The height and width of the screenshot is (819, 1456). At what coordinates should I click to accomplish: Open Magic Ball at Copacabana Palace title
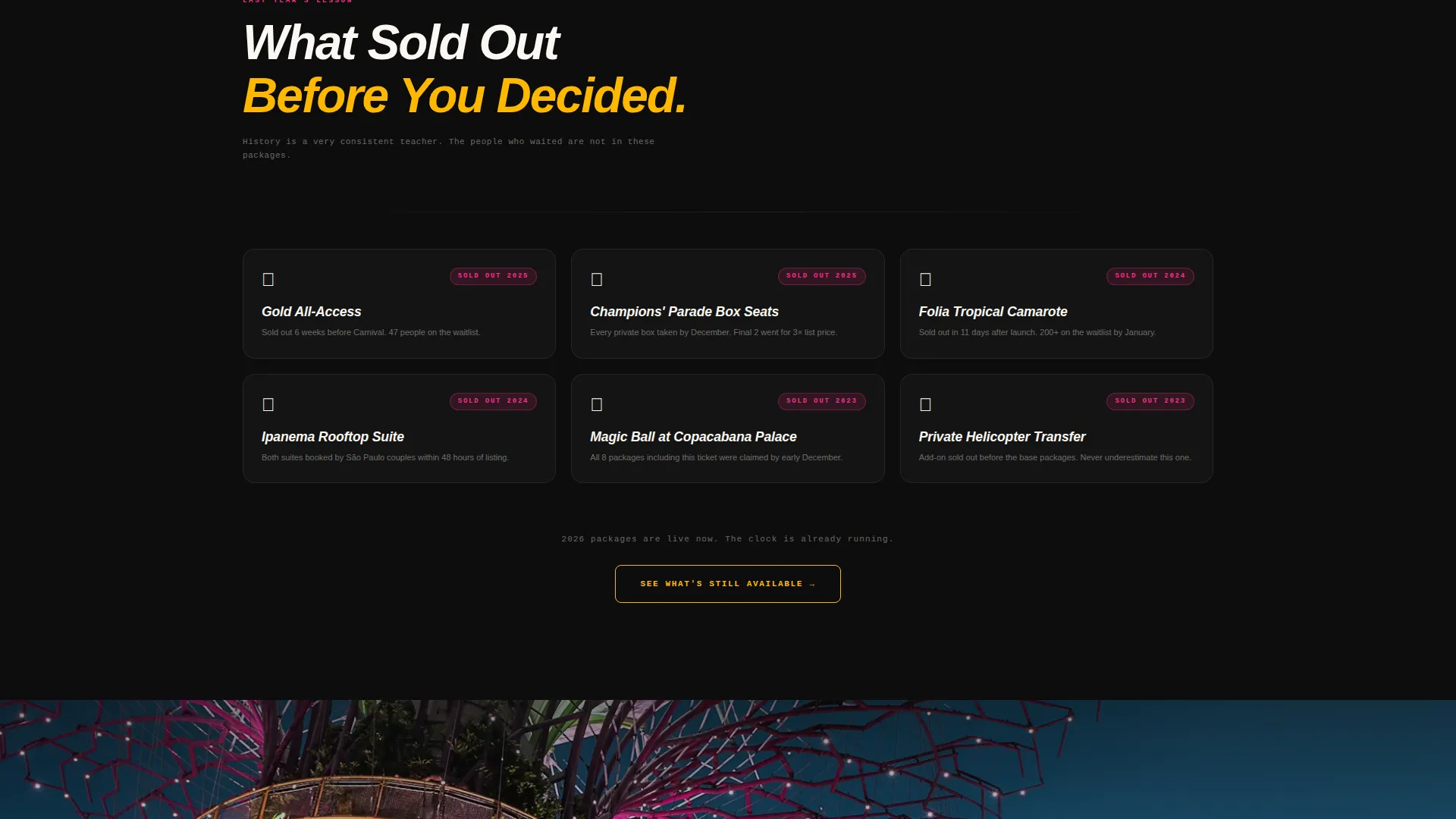pos(693,437)
